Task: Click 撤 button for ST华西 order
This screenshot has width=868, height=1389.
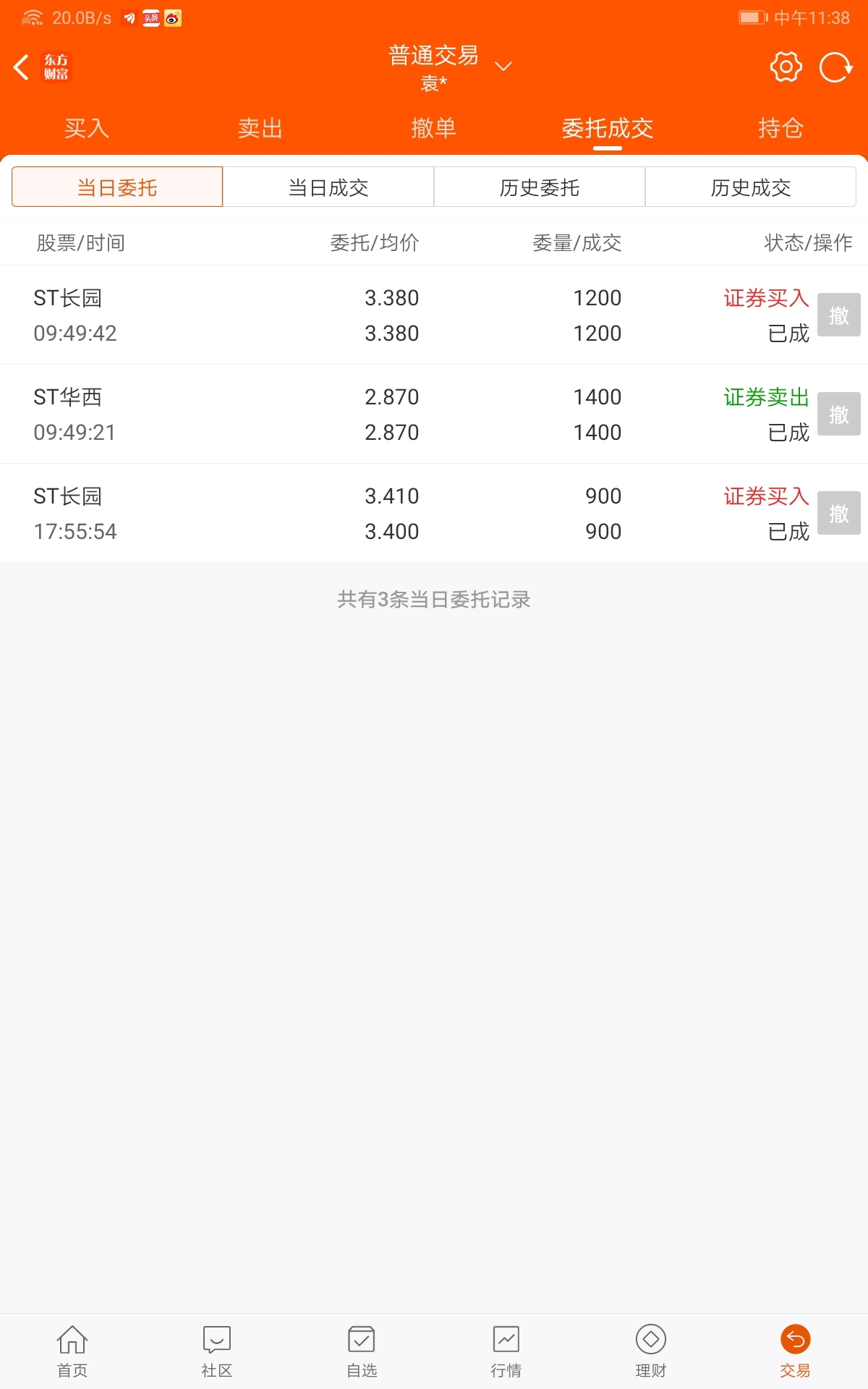Action: pos(839,414)
